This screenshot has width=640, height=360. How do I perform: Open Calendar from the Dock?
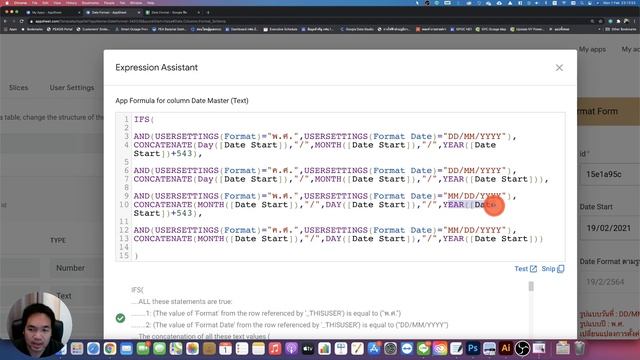click(x=225, y=348)
